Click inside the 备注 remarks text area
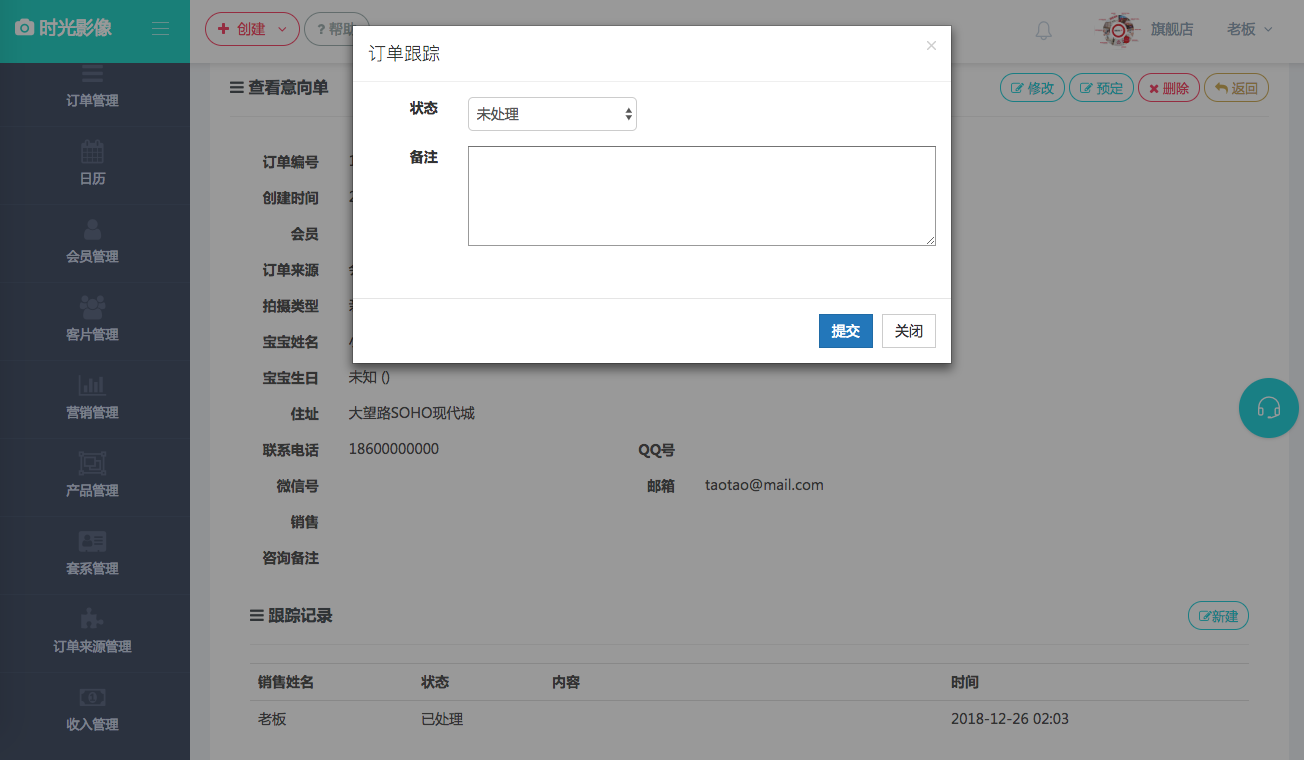This screenshot has width=1304, height=760. click(x=701, y=196)
